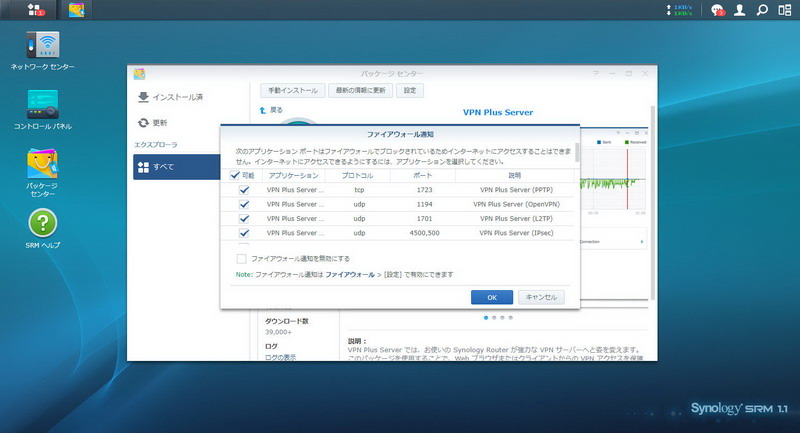Uncheck the port 1194 OpenVPN row checkbox
Screen dimensions: 800x433
(244, 204)
